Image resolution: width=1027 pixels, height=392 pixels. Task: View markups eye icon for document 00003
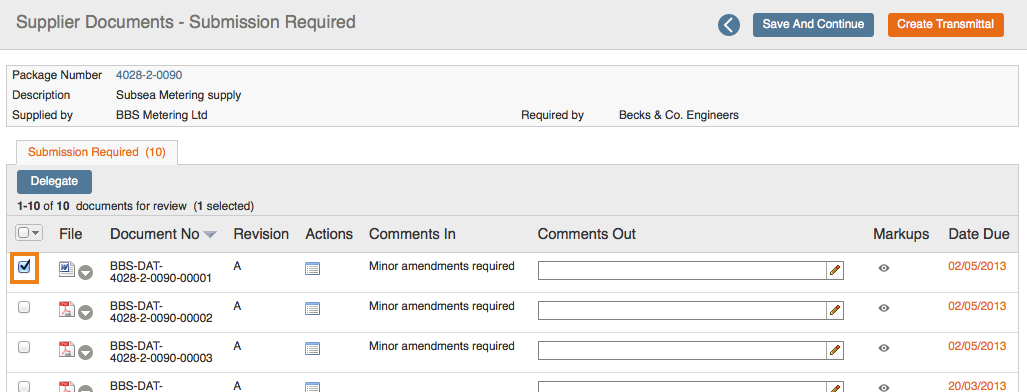coord(884,348)
